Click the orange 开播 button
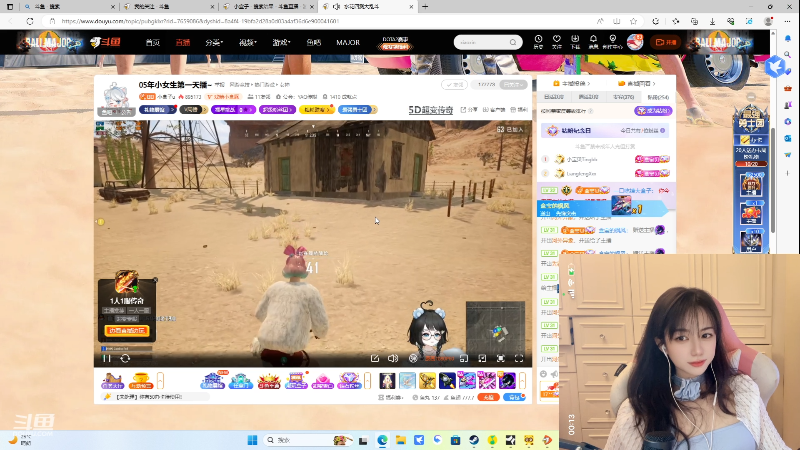800x450 pixels. point(666,42)
